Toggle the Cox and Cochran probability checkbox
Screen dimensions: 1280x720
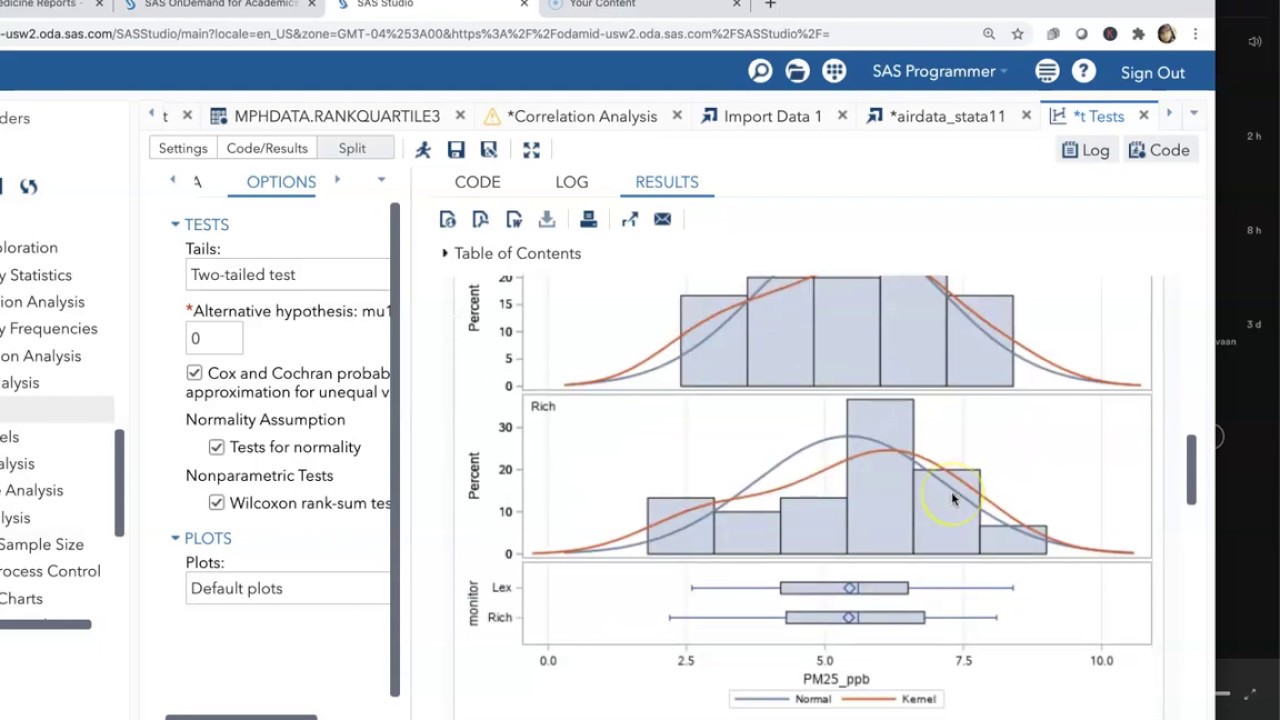[x=194, y=373]
